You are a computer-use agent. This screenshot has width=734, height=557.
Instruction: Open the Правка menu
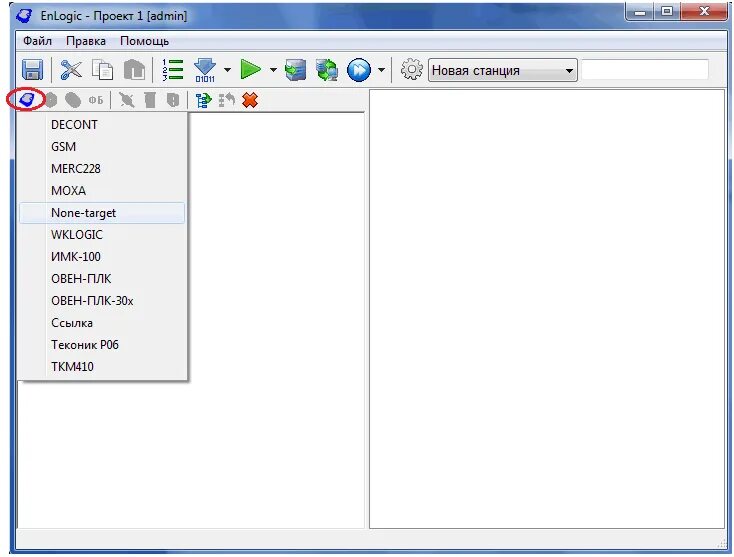[86, 41]
